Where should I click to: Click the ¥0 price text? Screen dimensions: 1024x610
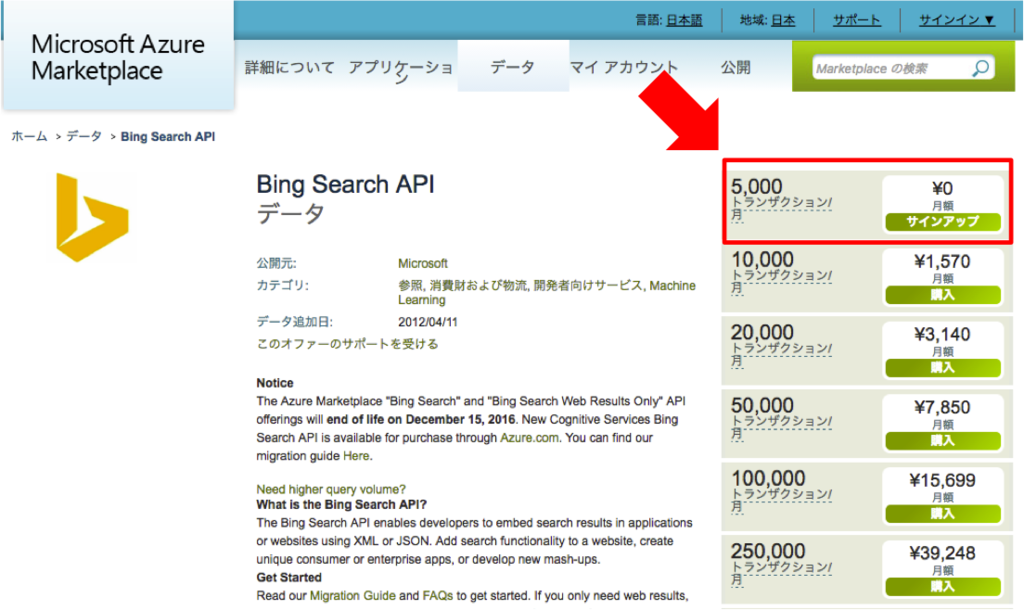(942, 188)
